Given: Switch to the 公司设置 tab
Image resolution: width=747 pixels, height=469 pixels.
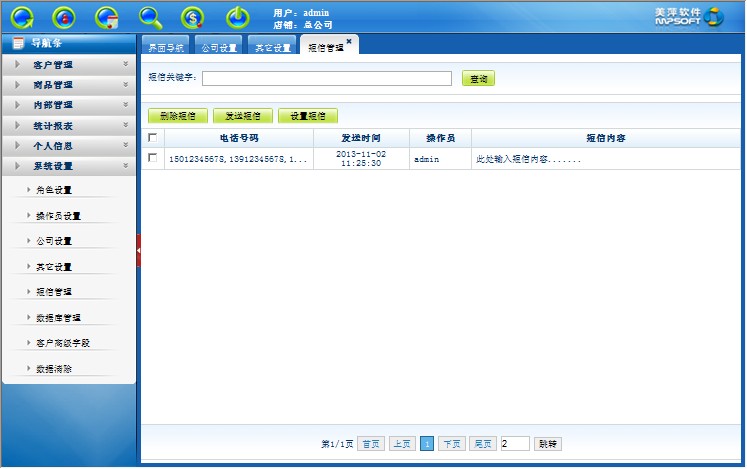Looking at the screenshot, I should pos(218,47).
